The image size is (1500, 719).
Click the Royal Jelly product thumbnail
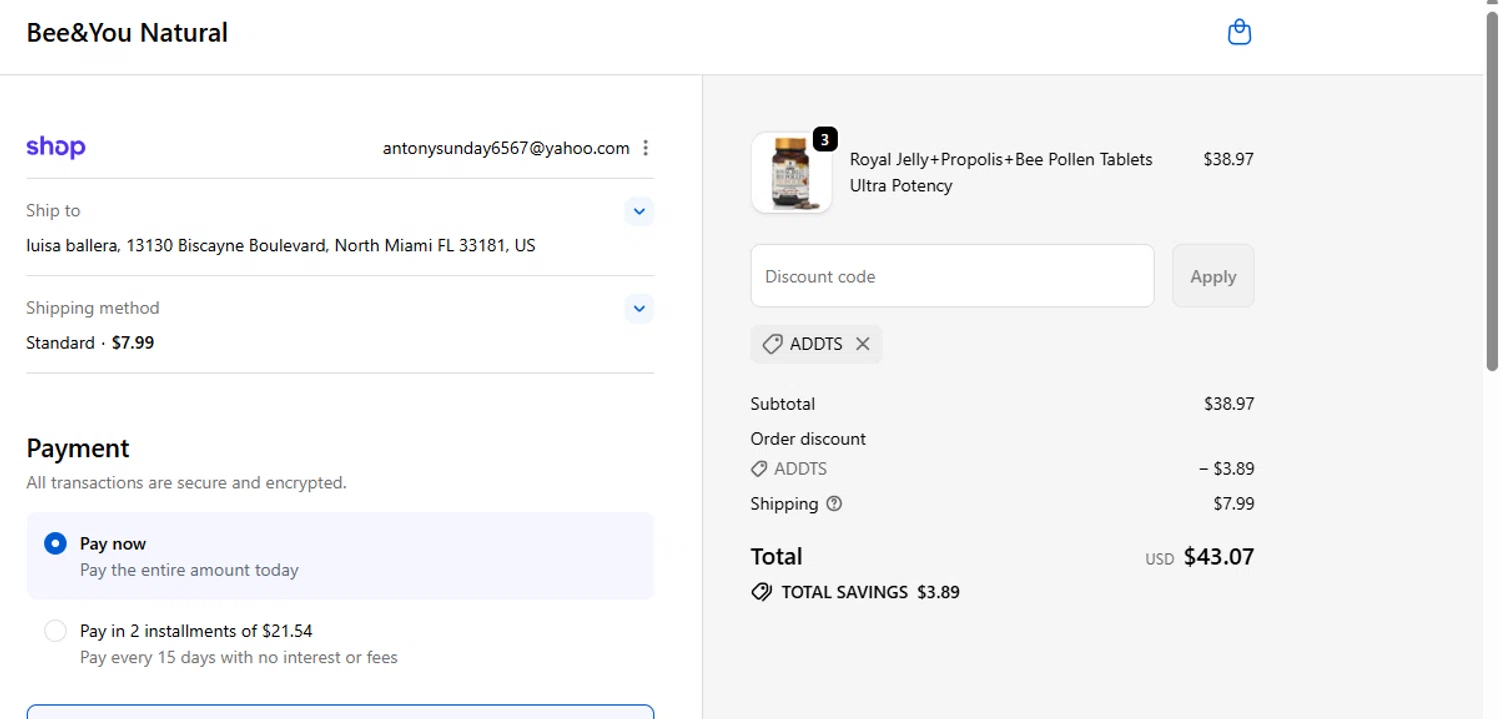click(x=791, y=172)
